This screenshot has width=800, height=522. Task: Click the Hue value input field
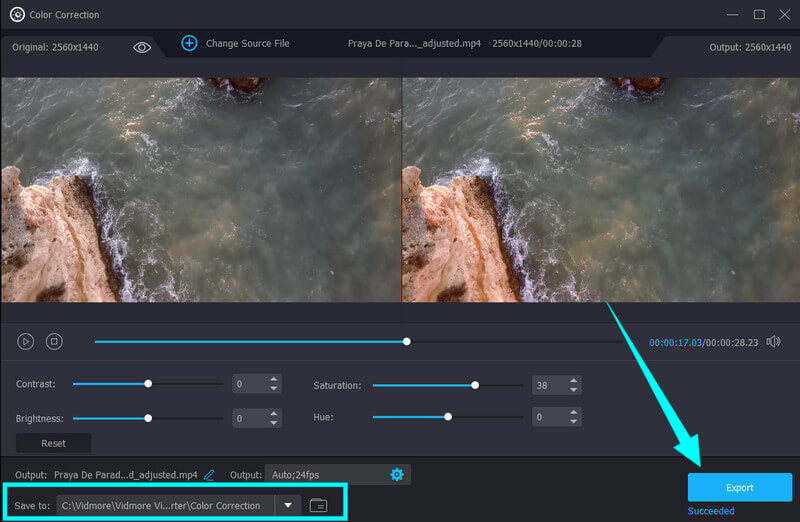pyautogui.click(x=548, y=417)
